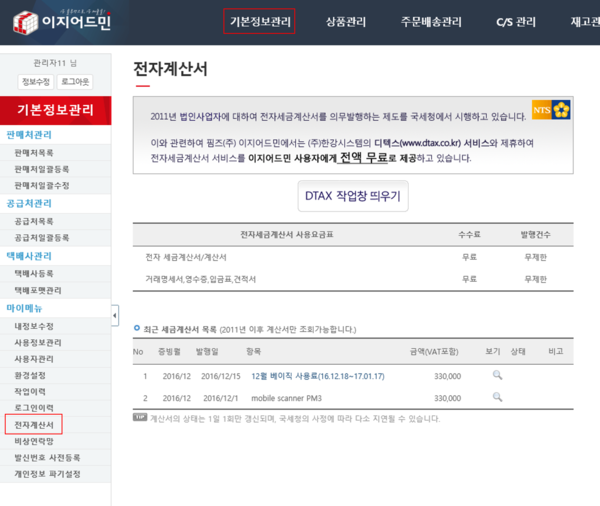Open 12월 베이직 사용료 invoice link
The image size is (600, 506).
pos(318,376)
